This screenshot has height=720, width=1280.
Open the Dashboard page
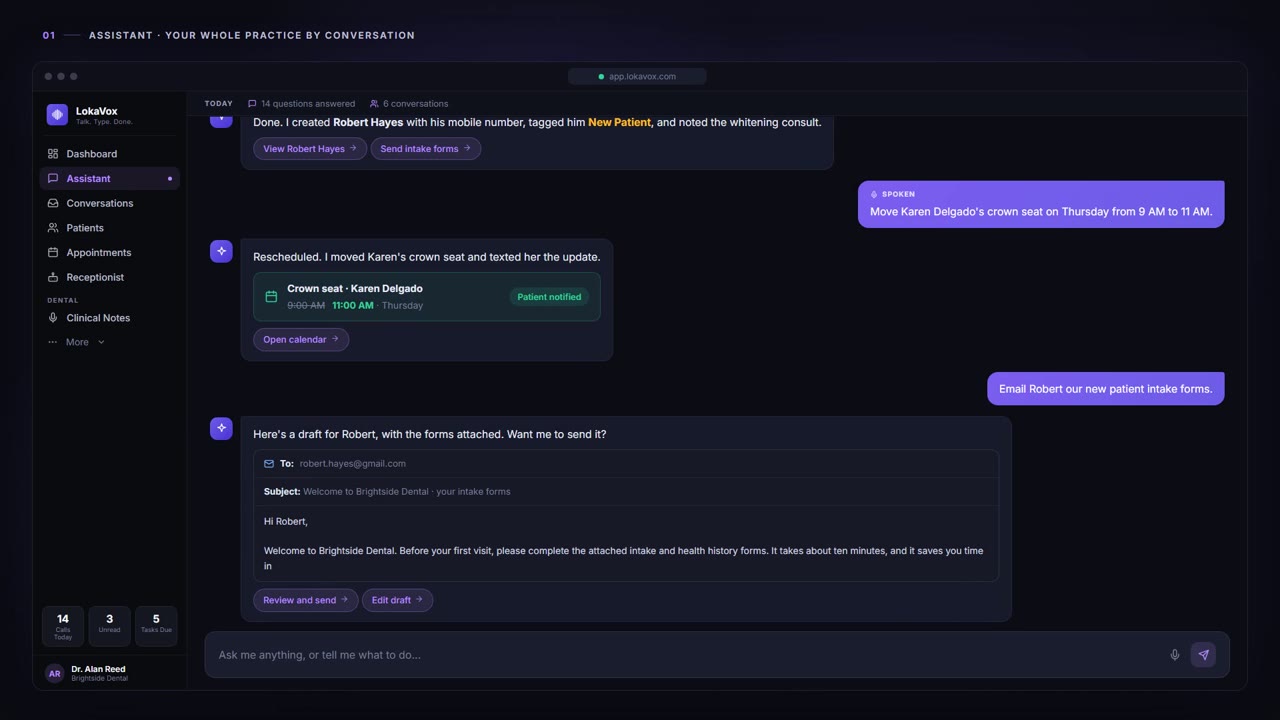click(110, 154)
